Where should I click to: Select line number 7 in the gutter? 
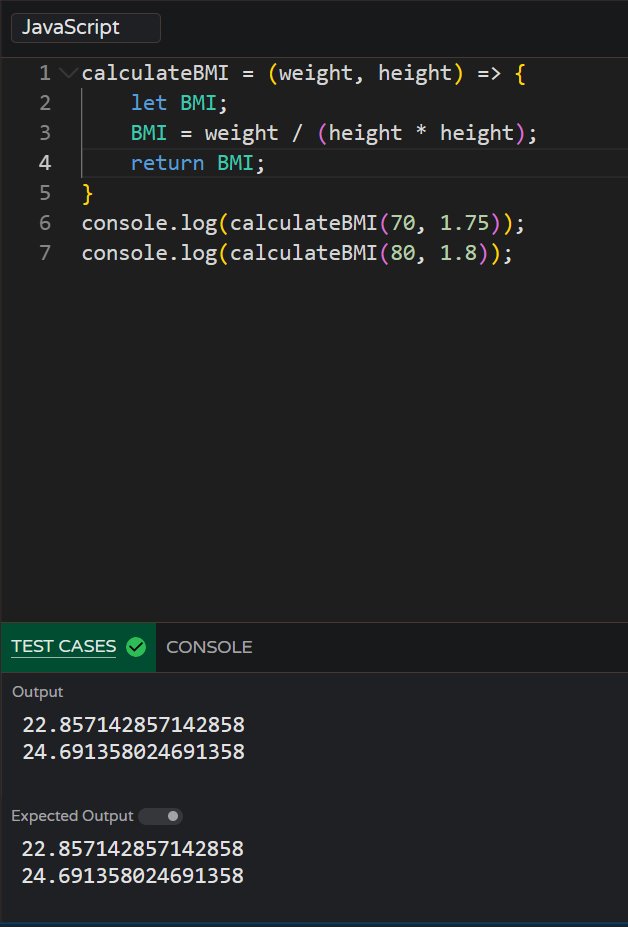coord(45,253)
